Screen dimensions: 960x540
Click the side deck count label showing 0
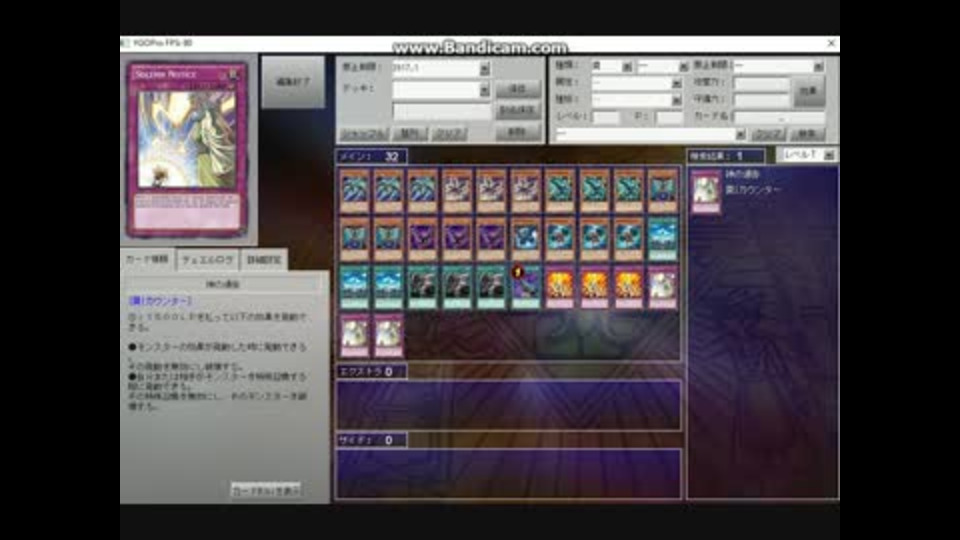(x=371, y=440)
